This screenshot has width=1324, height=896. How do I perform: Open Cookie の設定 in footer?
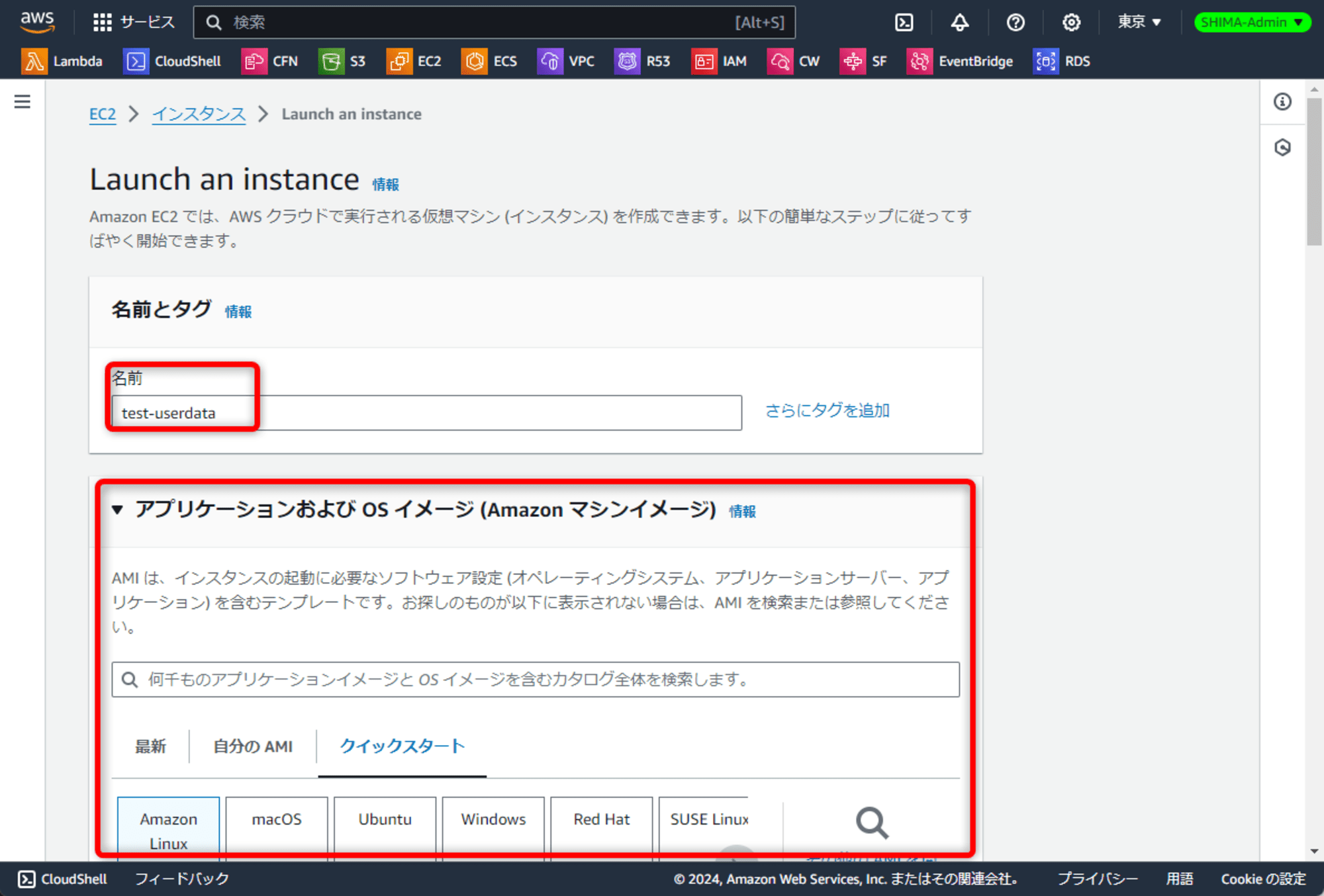pos(1263,879)
